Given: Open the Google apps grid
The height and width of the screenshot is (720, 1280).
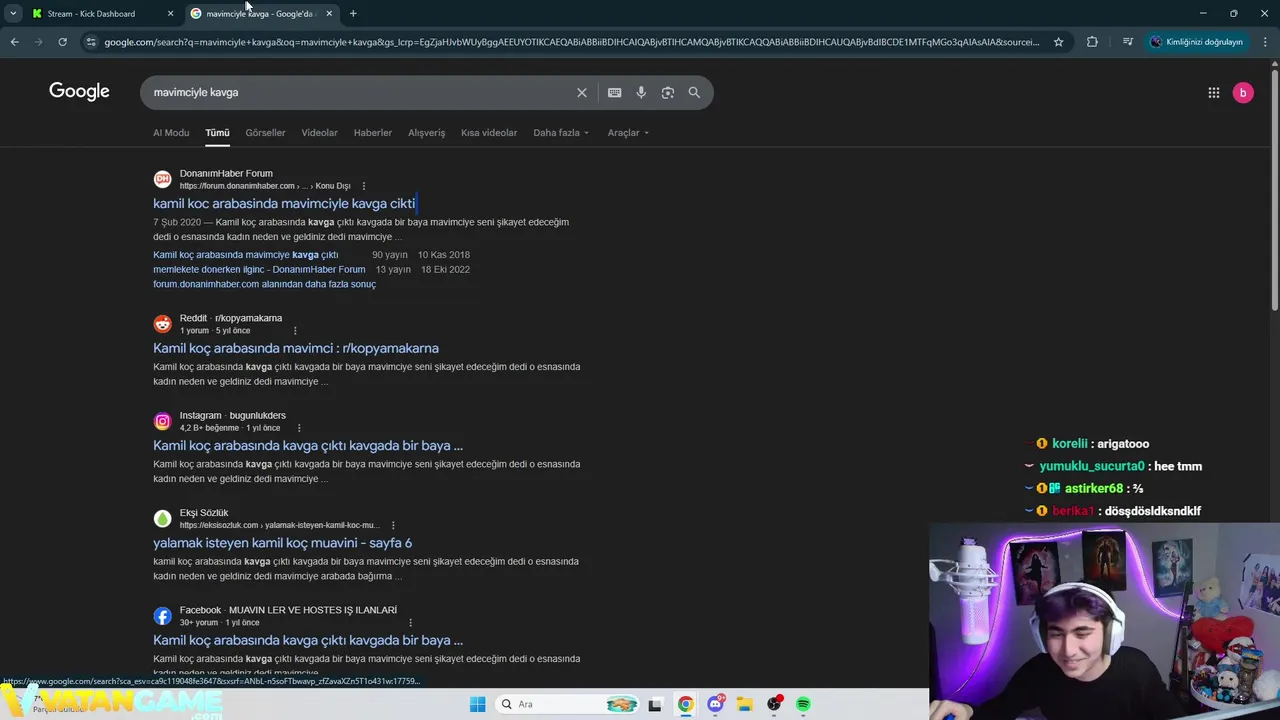Looking at the screenshot, I should (x=1213, y=92).
